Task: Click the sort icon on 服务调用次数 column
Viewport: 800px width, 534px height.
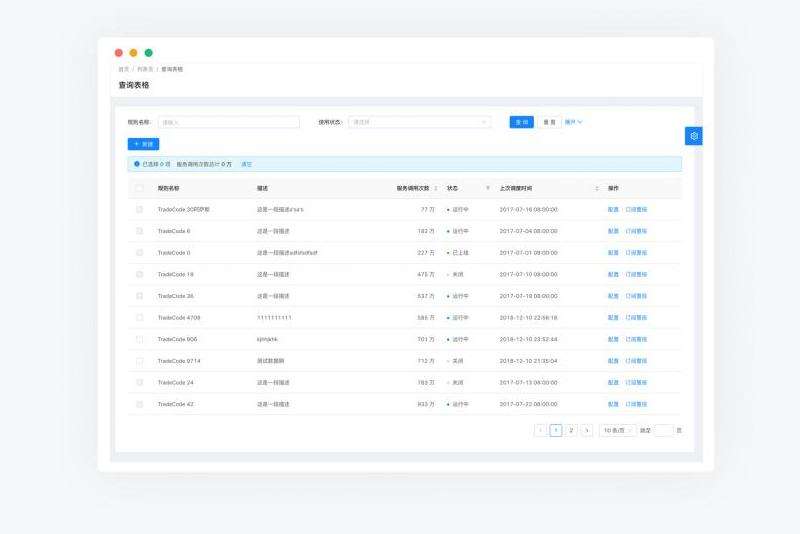Action: tap(435, 188)
